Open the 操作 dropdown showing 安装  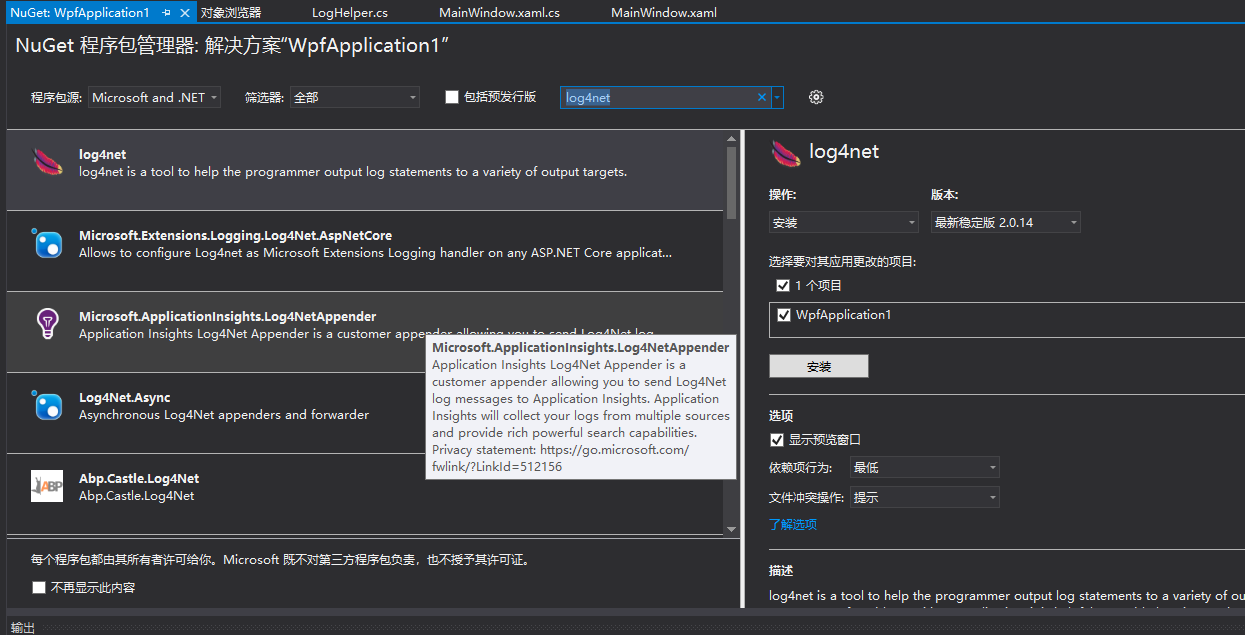pos(844,222)
